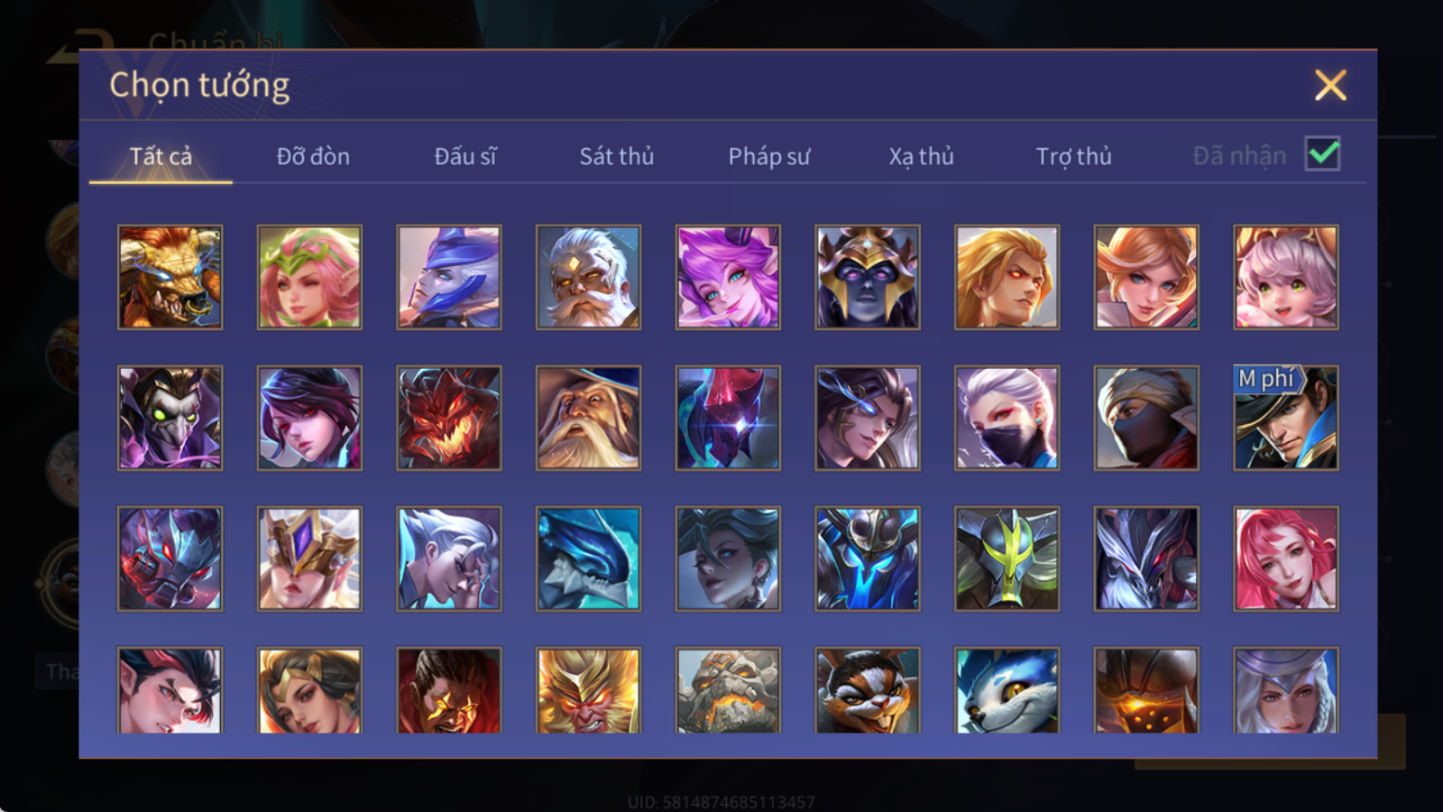Select the stone golem hero portrait
1443x812 pixels.
[x=728, y=691]
